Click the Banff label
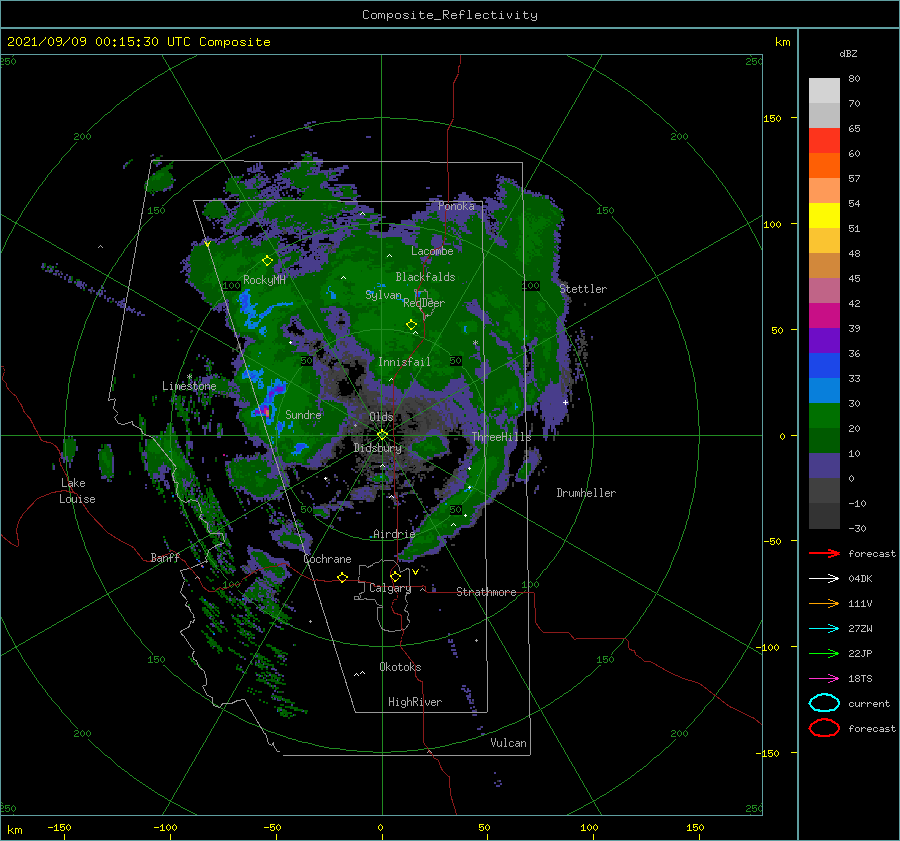Image resolution: width=900 pixels, height=841 pixels. [165, 557]
